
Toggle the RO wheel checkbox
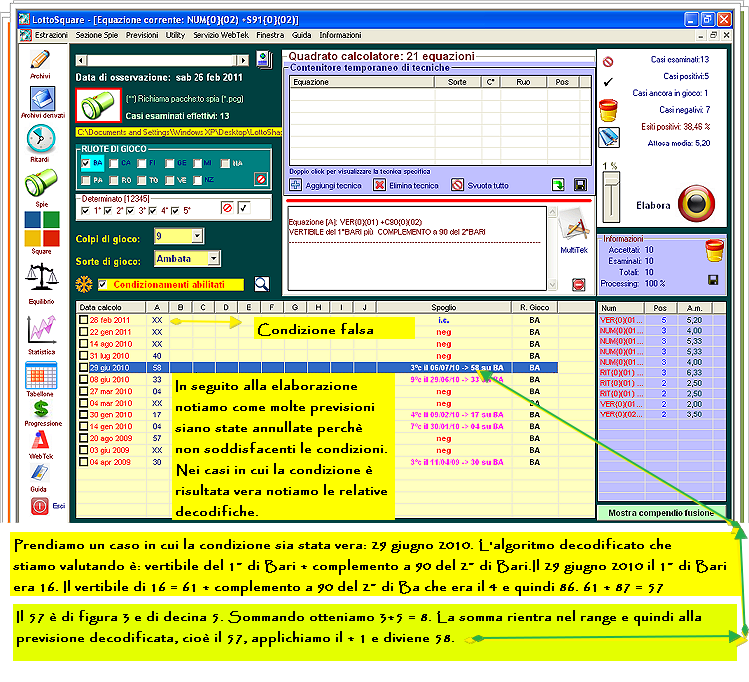pyautogui.click(x=113, y=180)
